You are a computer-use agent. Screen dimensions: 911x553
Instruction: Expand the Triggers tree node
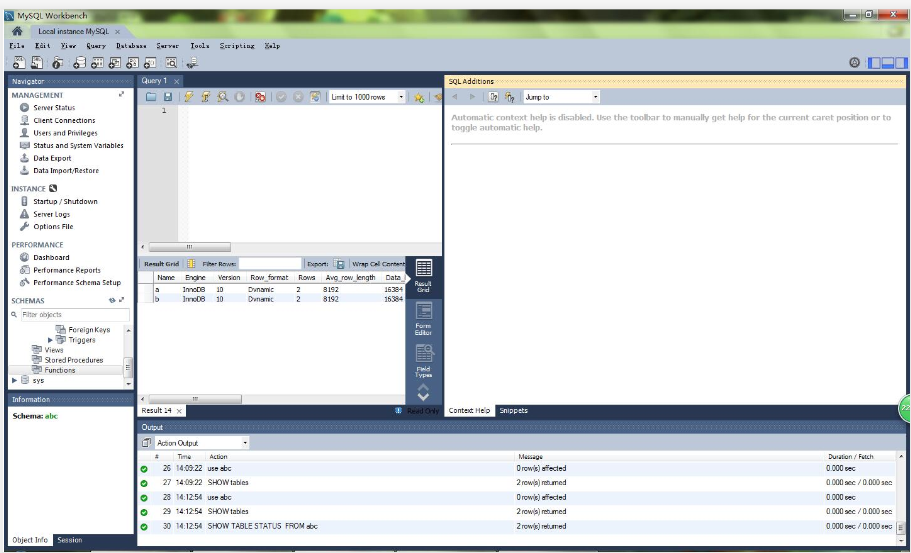click(x=50, y=340)
